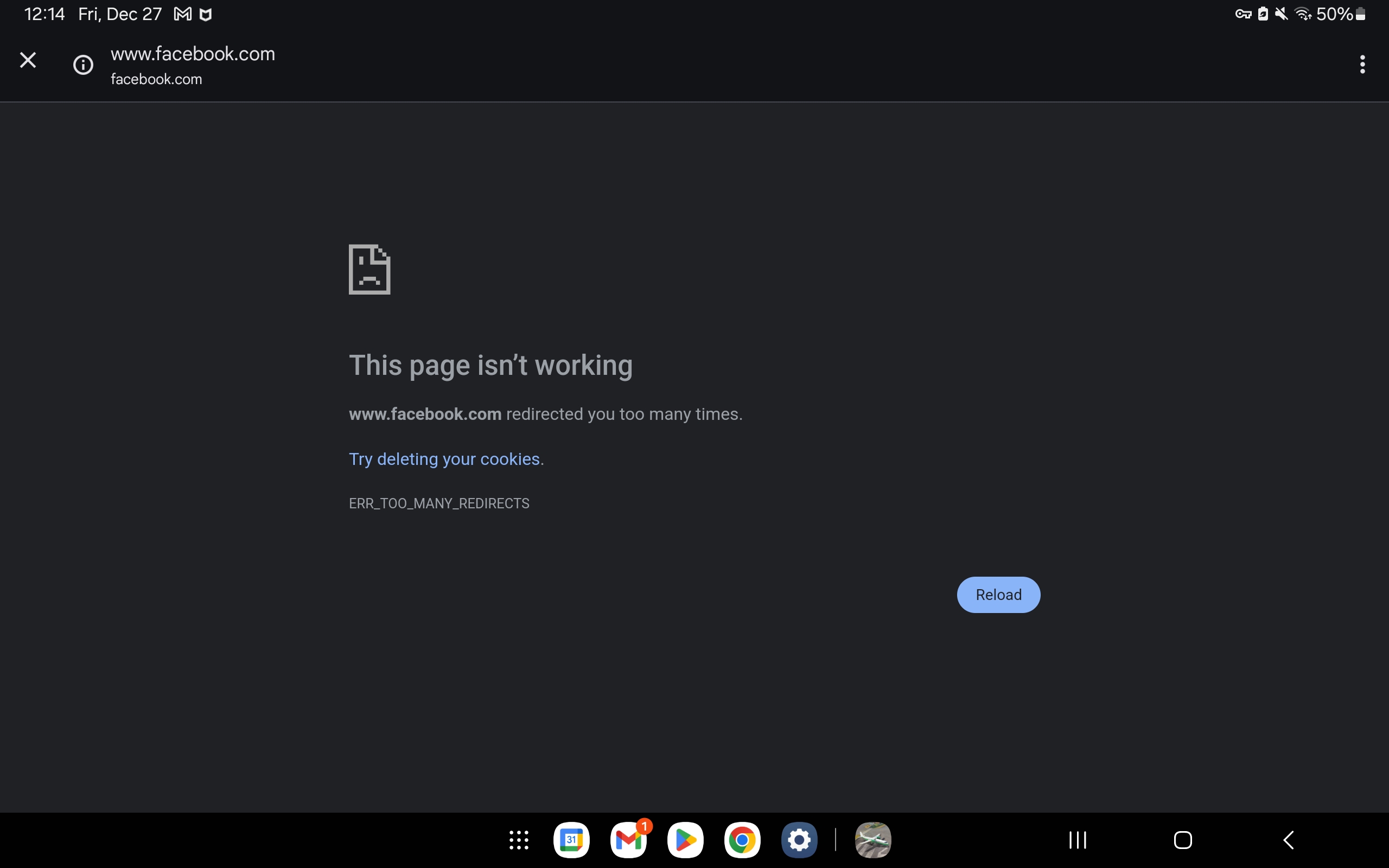
Task: Follow the Try deleting your cookies link
Action: click(444, 459)
